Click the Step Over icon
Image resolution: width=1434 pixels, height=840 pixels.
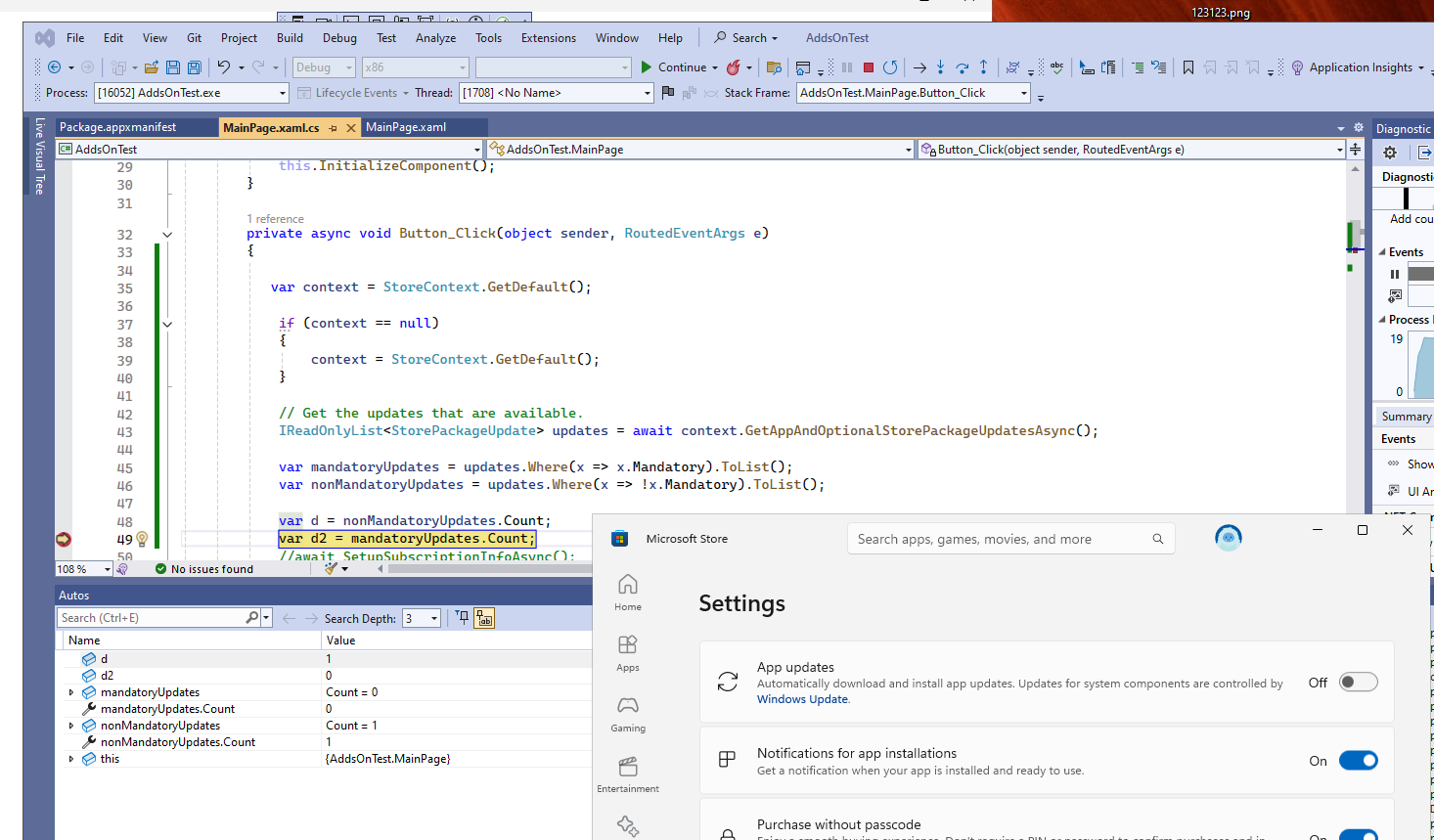pos(963,67)
